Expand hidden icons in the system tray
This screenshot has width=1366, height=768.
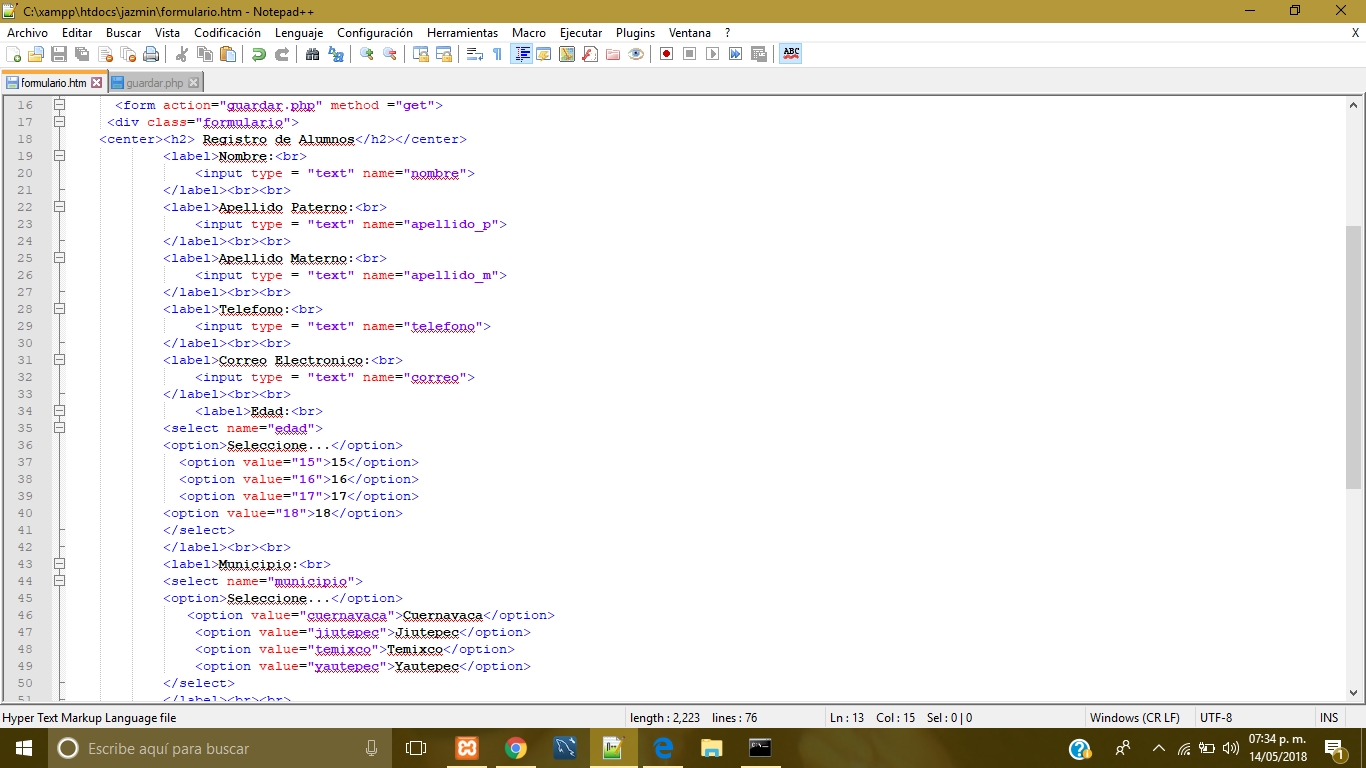pyautogui.click(x=1157, y=747)
